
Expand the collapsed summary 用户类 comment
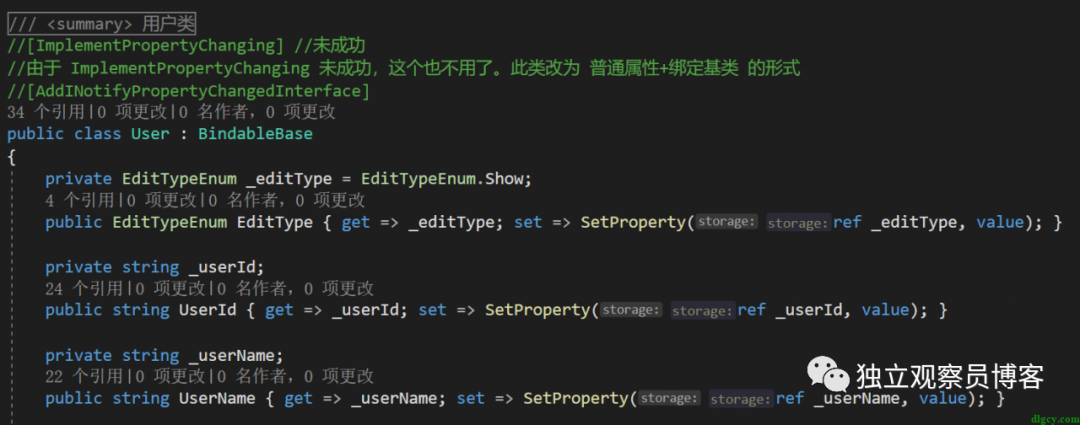click(105, 24)
